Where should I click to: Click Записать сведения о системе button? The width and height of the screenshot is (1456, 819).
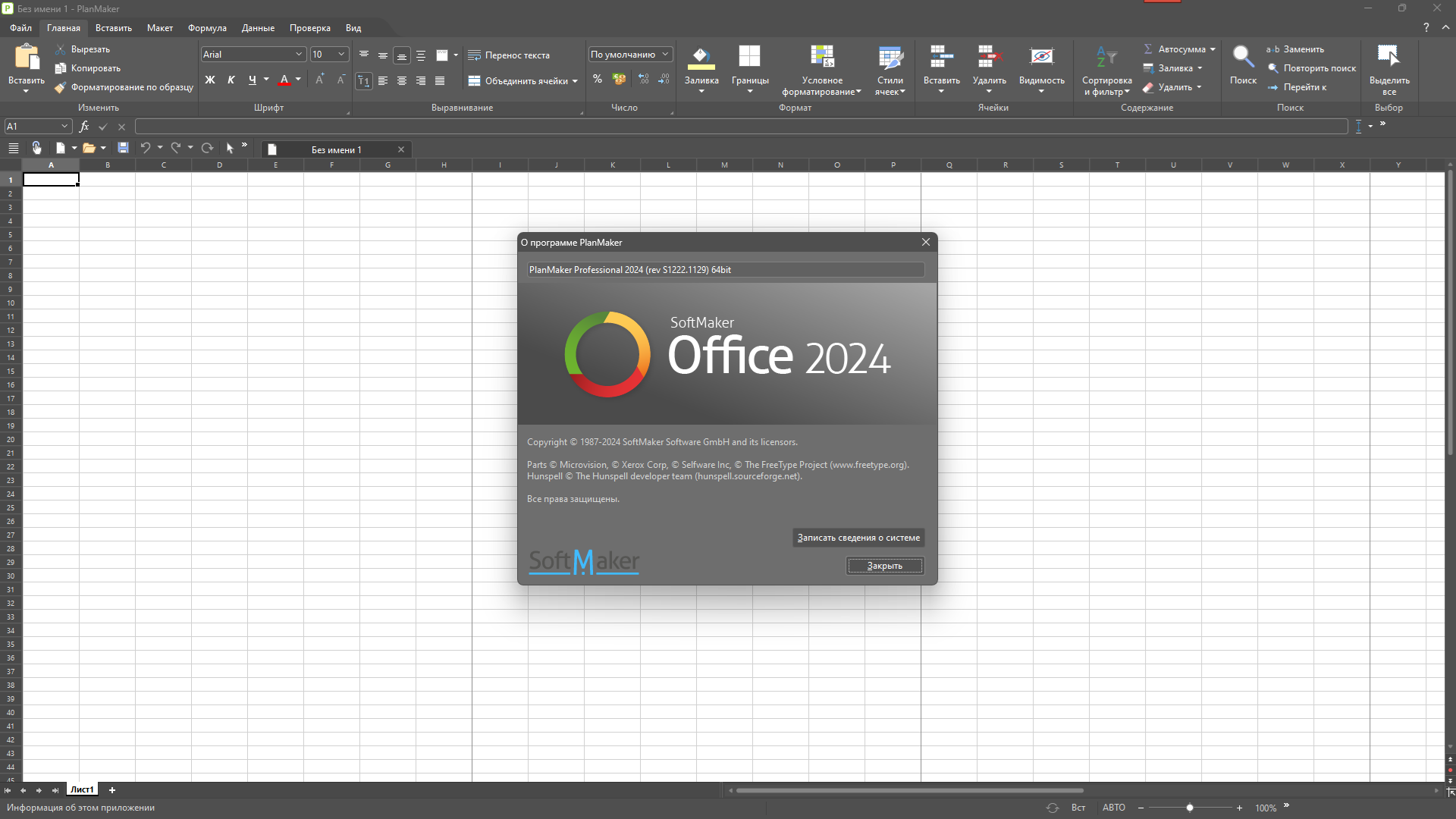point(858,538)
